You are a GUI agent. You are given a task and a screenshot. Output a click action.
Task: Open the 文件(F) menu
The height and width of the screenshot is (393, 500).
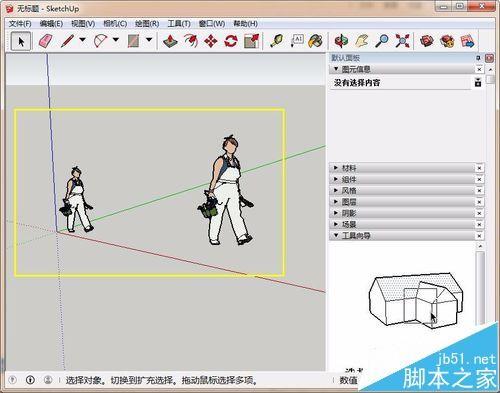[x=20, y=24]
